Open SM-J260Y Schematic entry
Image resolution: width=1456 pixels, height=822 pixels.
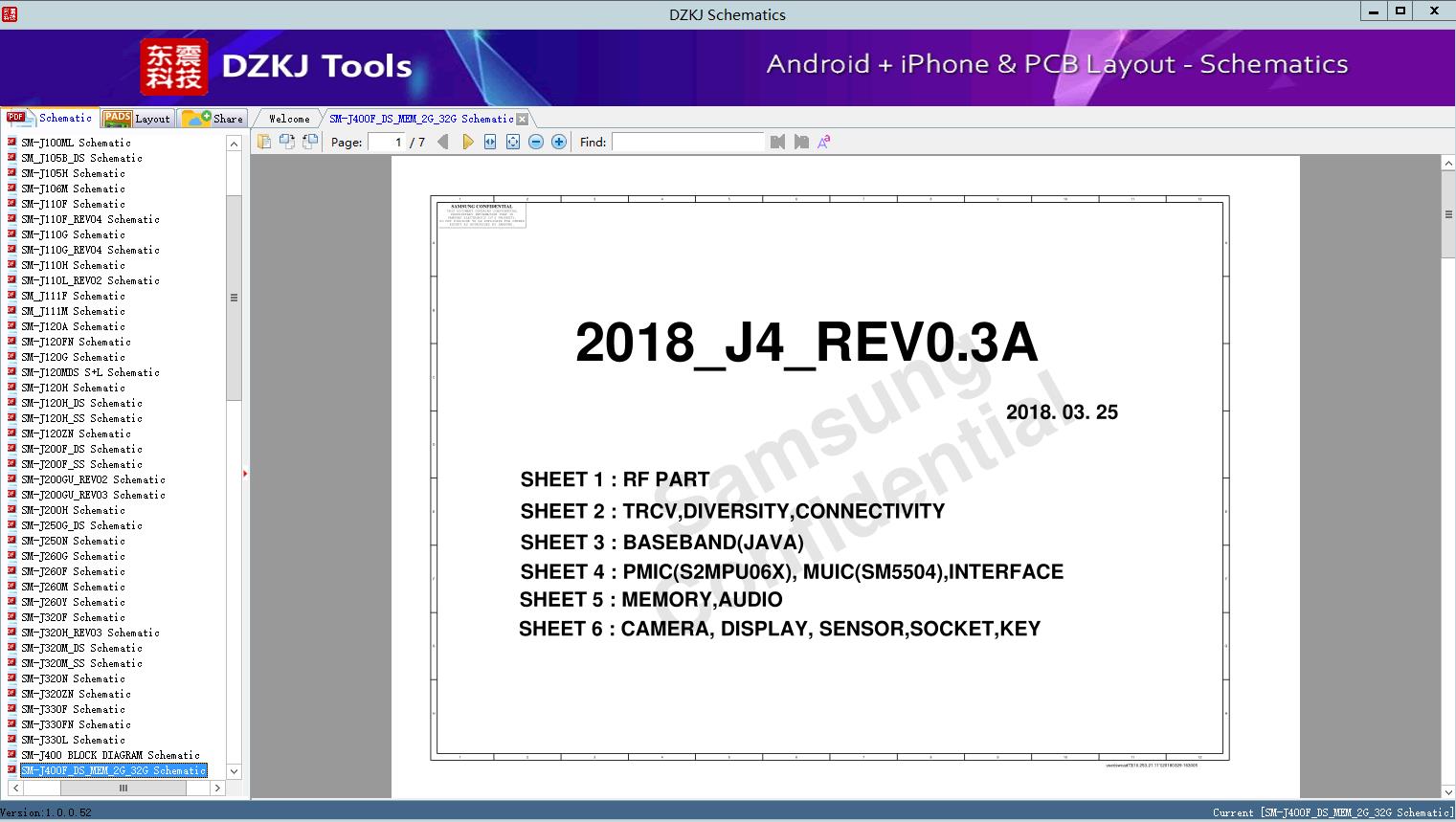click(73, 602)
